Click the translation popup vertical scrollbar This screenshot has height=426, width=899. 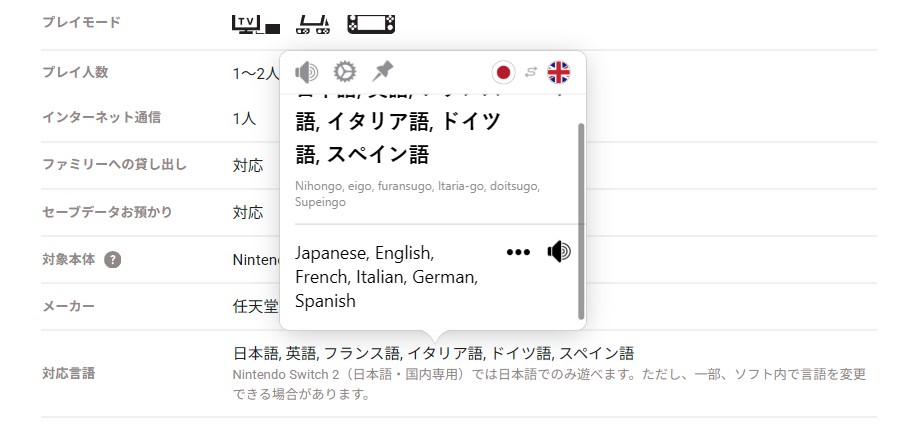click(581, 221)
